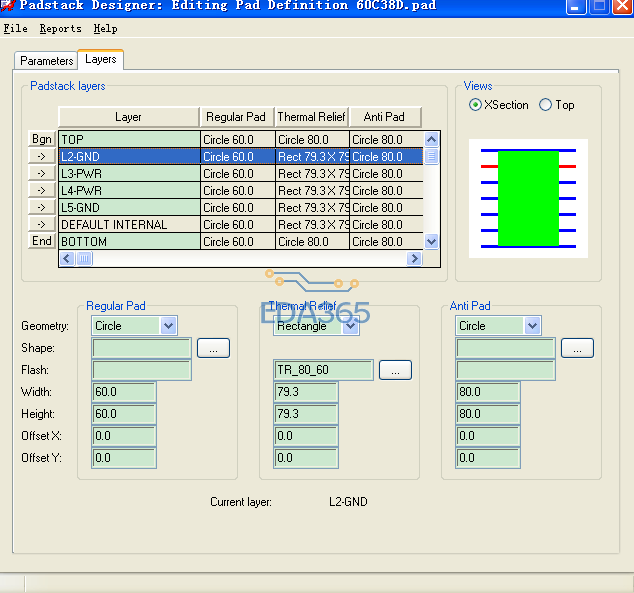The image size is (634, 593).
Task: Click the End row marker button
Action: pos(41,241)
